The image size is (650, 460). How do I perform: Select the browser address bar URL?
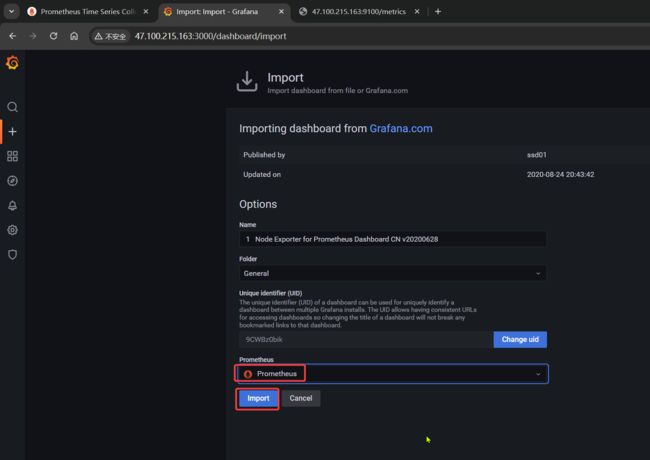211,36
